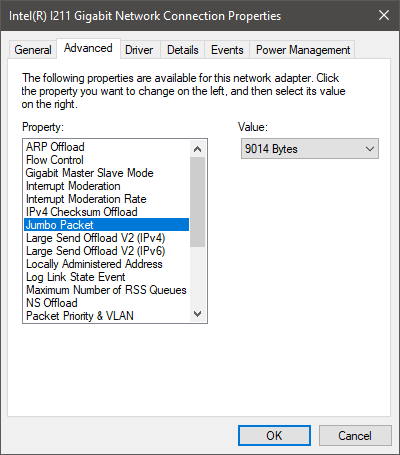Screen dimensions: 400x455
Task: Open the Driver tab
Action: pos(139,50)
